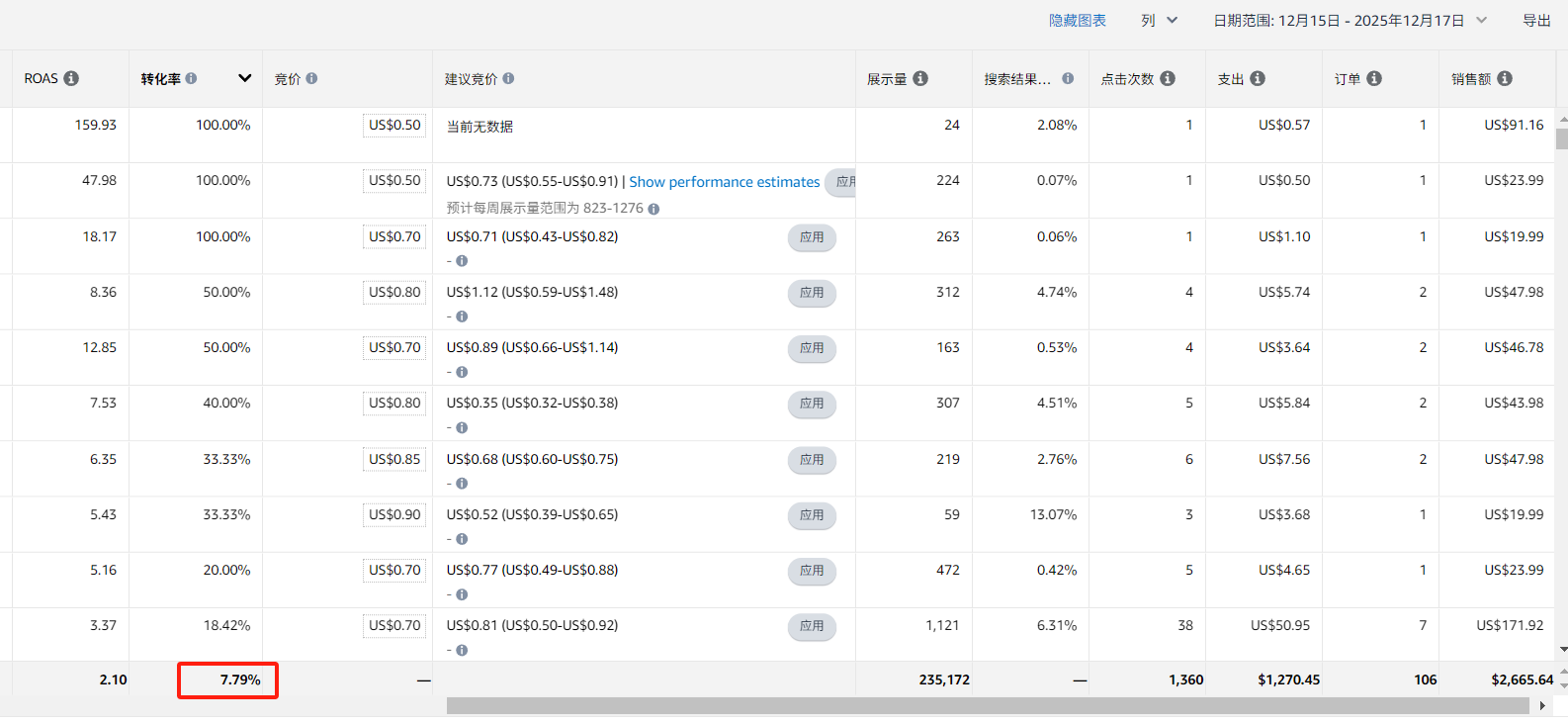The image size is (1568, 724).
Task: Click the info icon next to 销售额
Action: pyautogui.click(x=1505, y=79)
